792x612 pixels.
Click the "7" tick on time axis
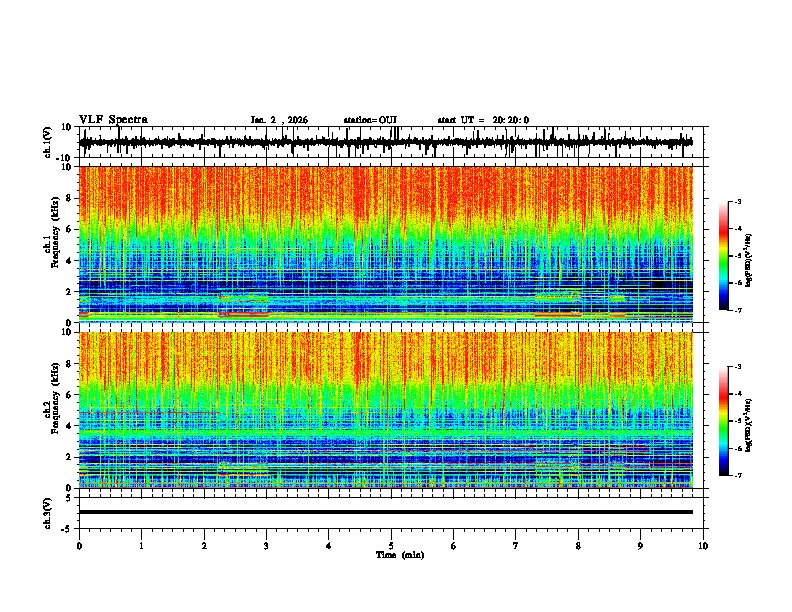click(516, 546)
